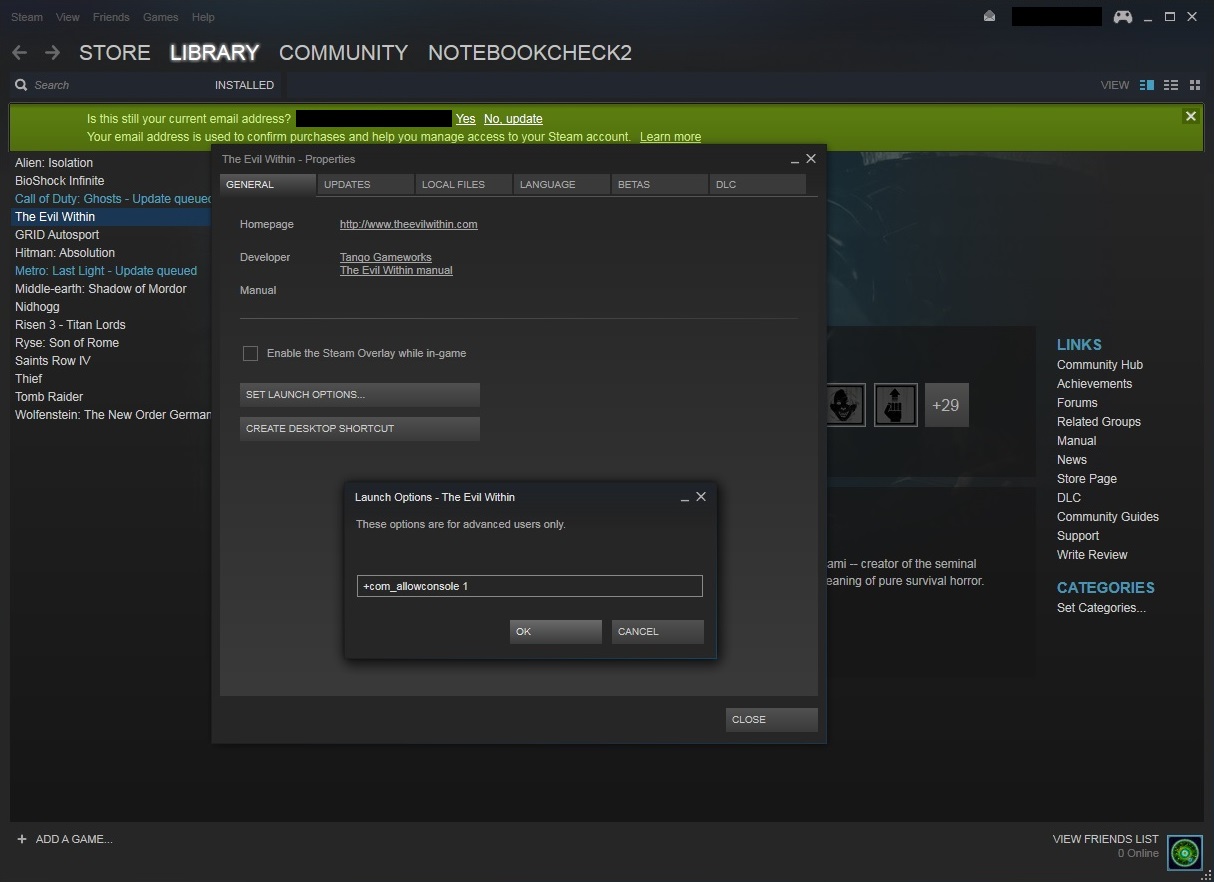
Task: Switch to the LANGUAGE tab
Action: click(x=562, y=184)
